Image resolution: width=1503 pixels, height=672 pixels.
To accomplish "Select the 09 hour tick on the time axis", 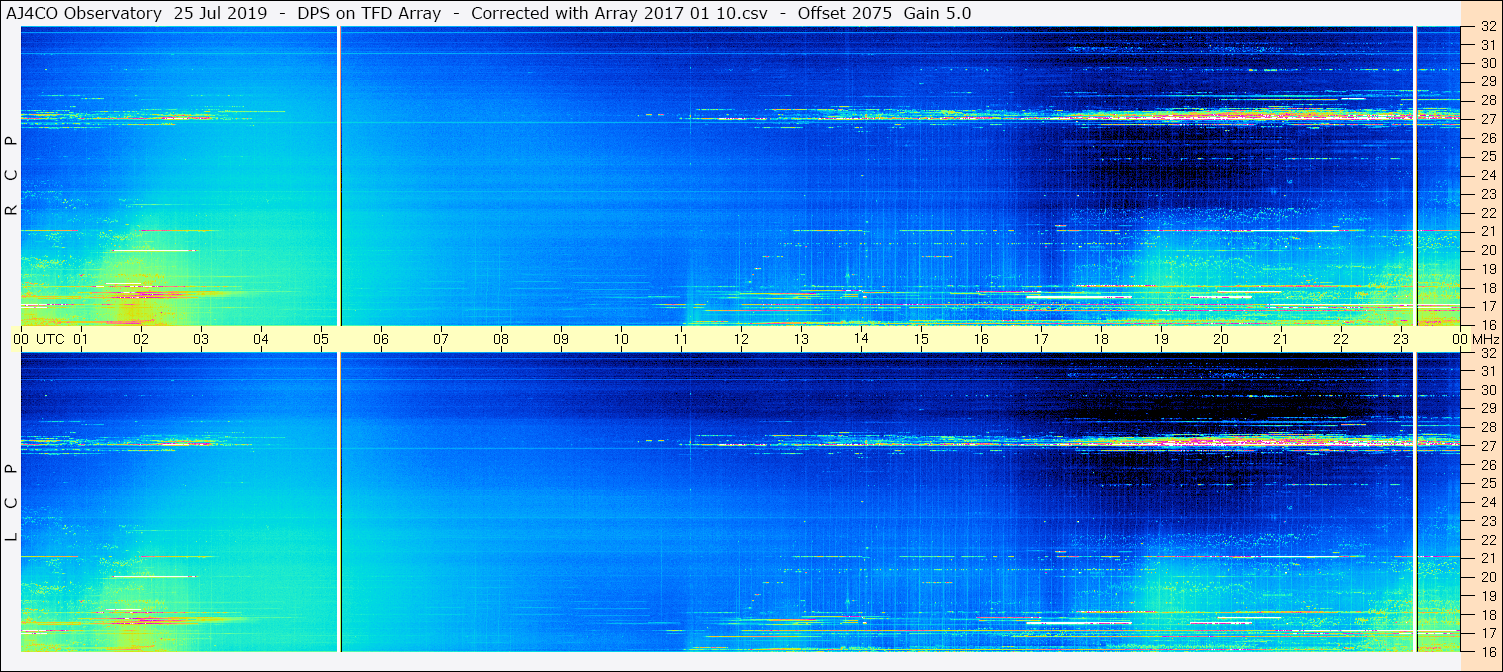I will 561,339.
